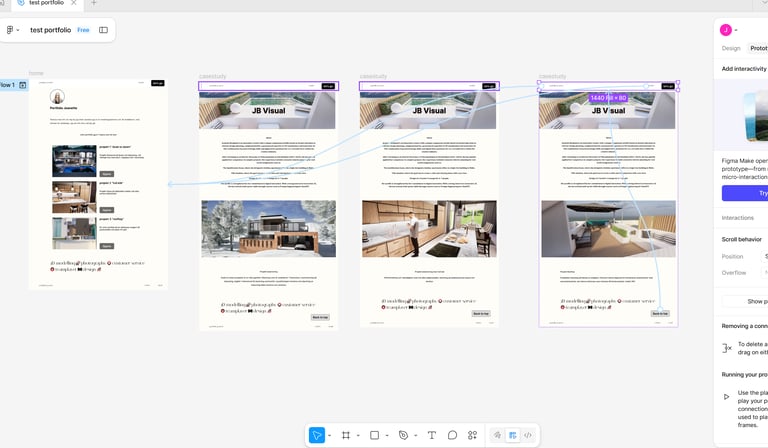The image size is (768, 448).
Task: Click the Free plan badge
Action: point(83,30)
